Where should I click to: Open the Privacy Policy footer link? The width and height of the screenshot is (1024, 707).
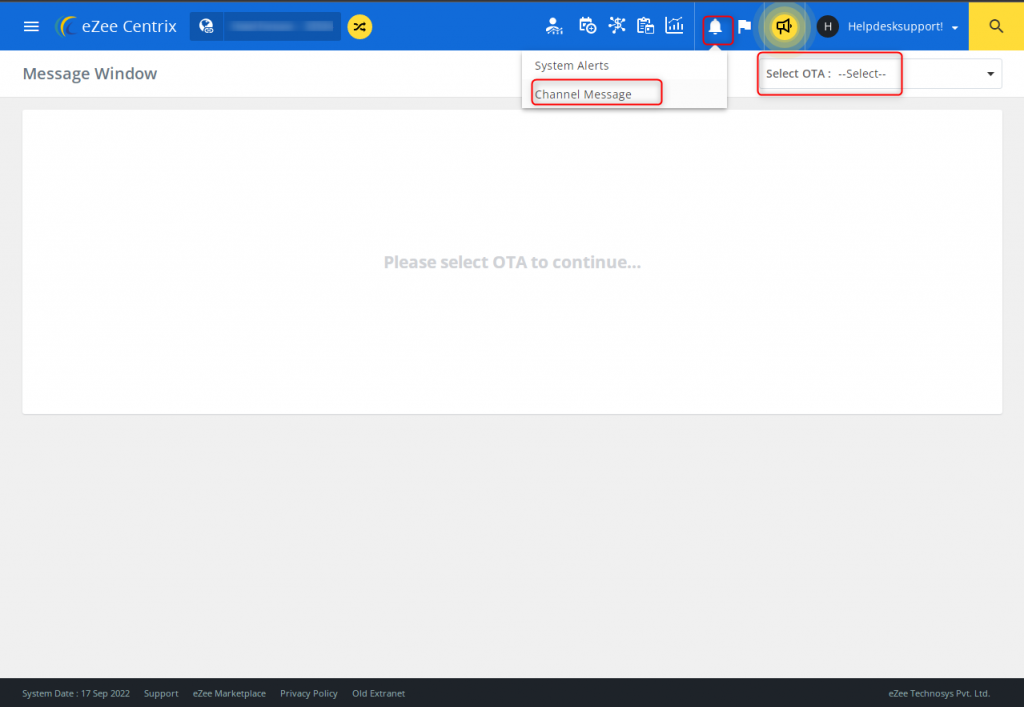(309, 693)
